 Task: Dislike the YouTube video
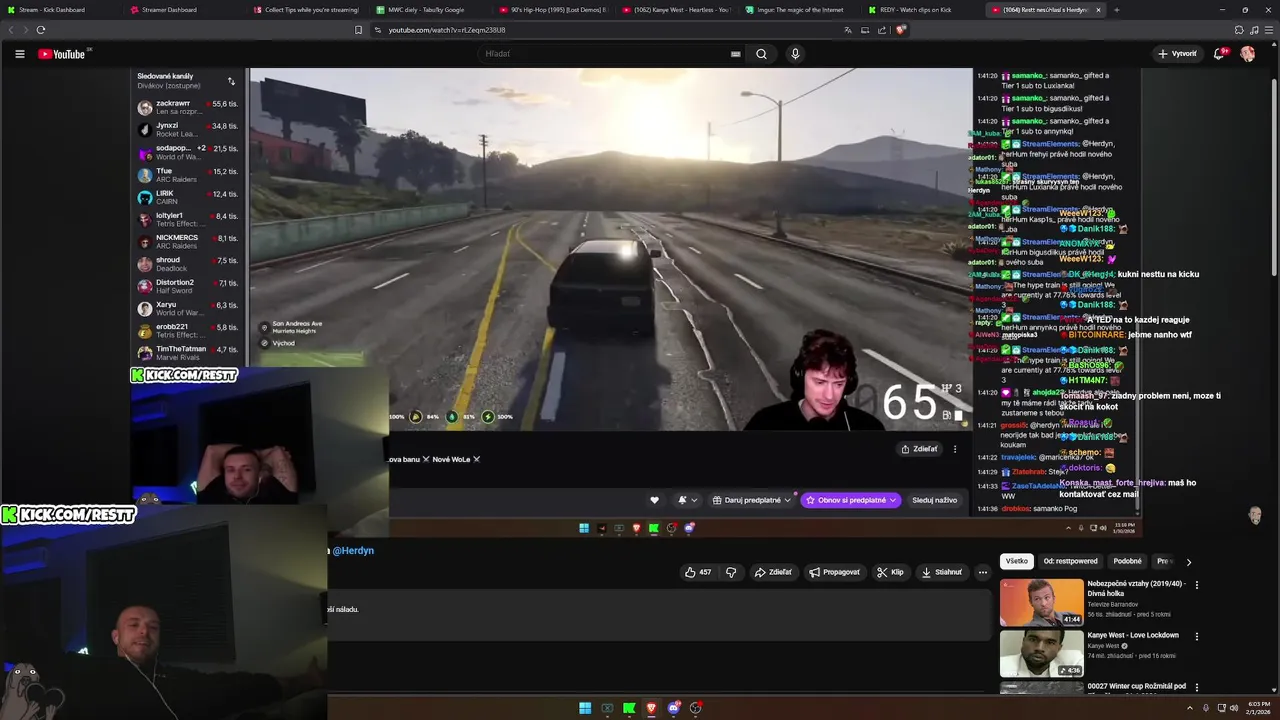[x=731, y=572]
